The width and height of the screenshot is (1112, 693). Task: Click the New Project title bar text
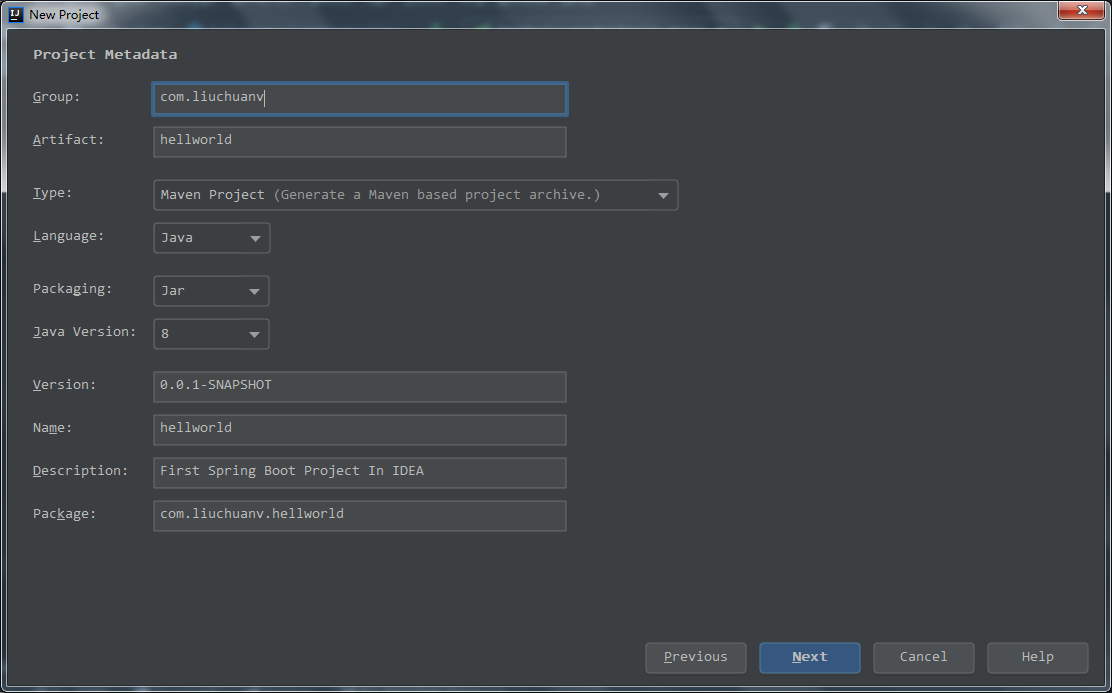click(x=64, y=15)
